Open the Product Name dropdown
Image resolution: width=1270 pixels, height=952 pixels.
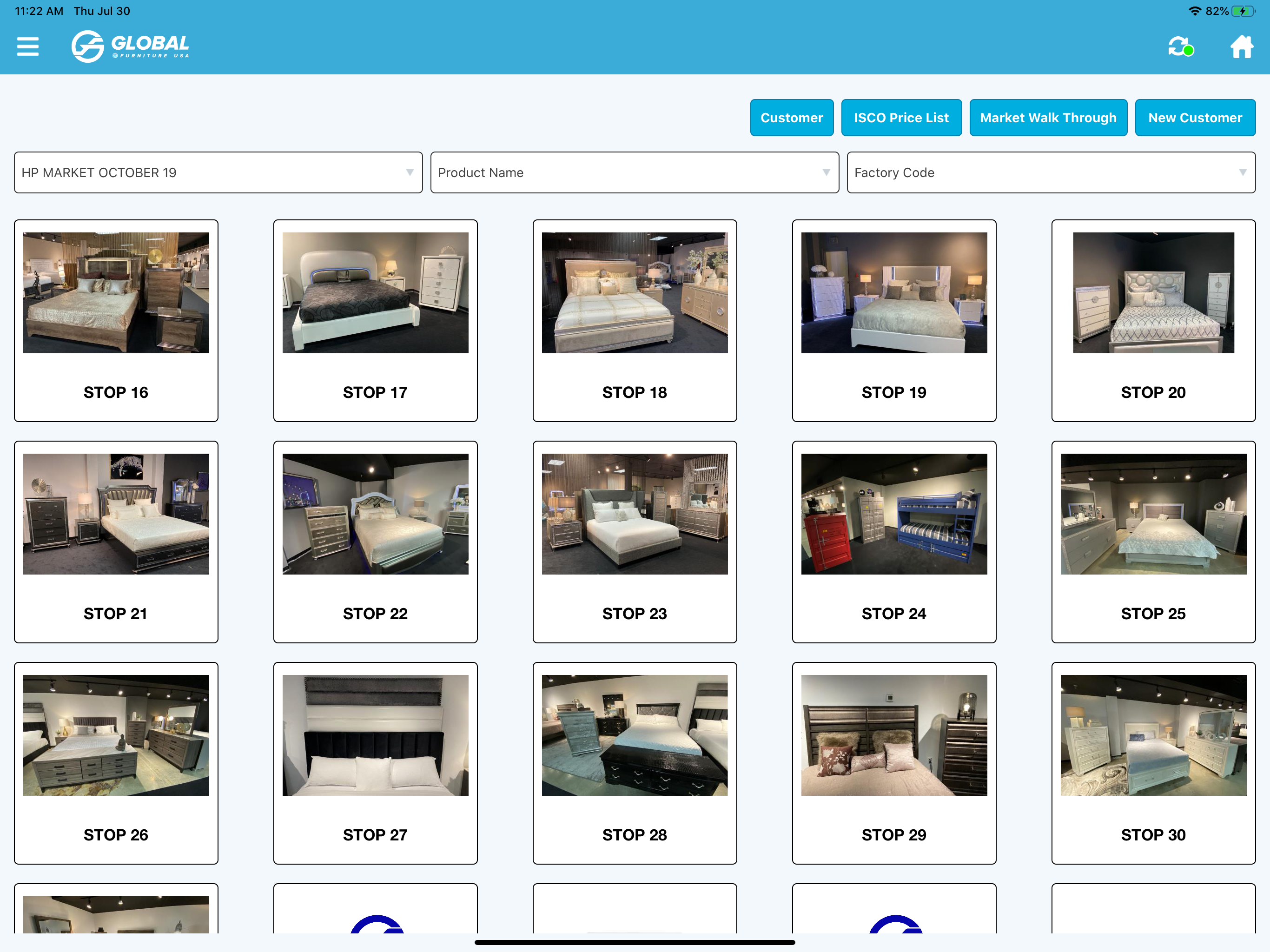(x=635, y=172)
